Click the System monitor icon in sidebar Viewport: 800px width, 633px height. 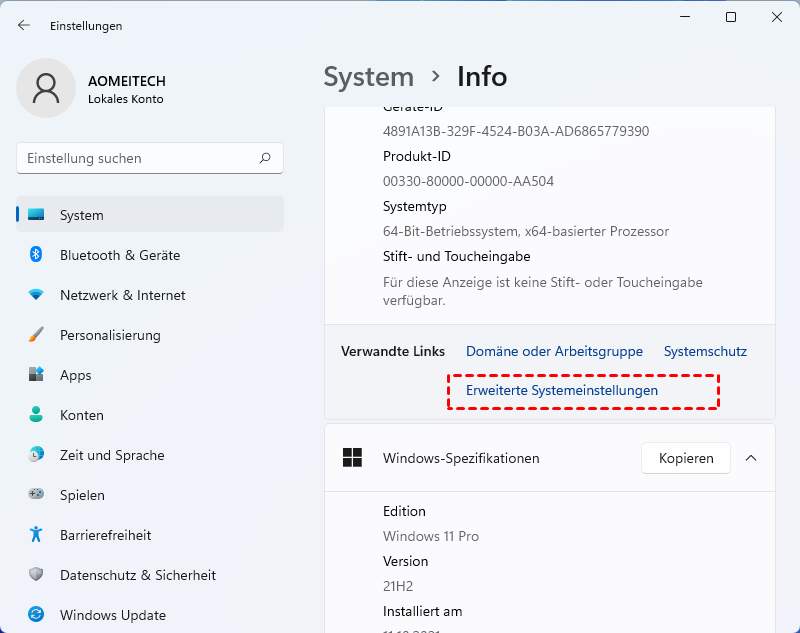click(37, 215)
